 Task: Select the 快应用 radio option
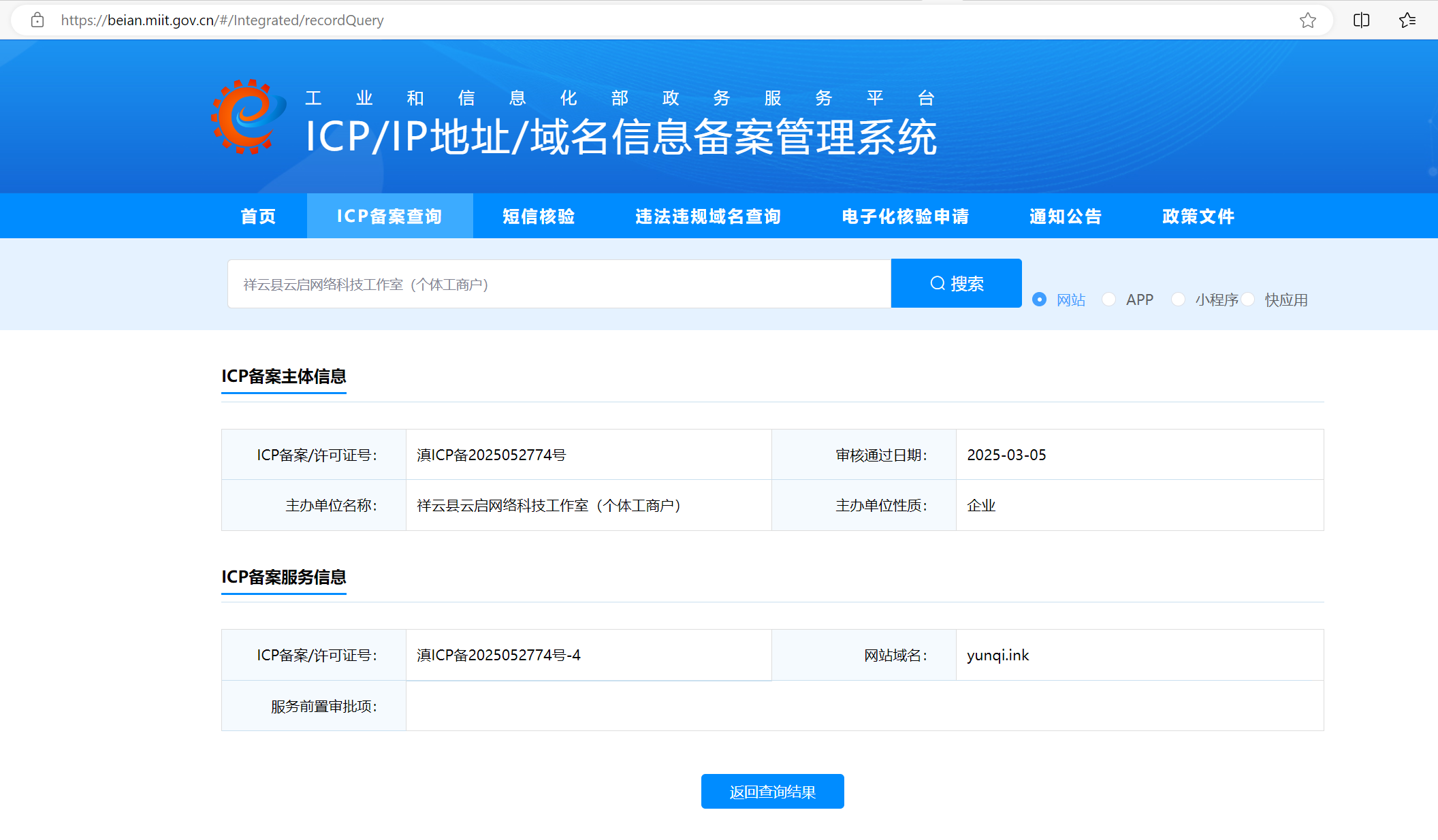(x=1248, y=300)
